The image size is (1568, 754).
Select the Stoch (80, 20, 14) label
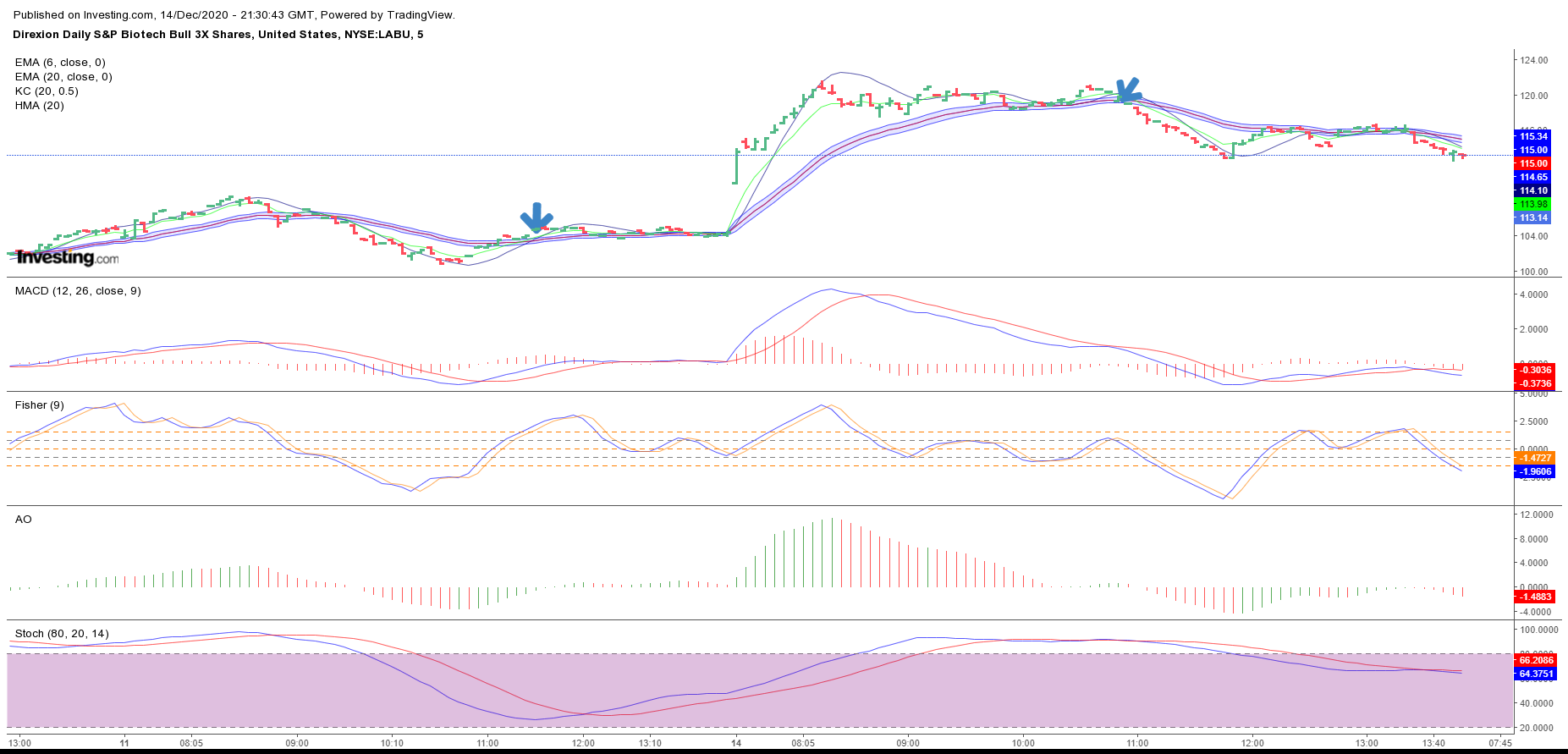click(x=62, y=634)
